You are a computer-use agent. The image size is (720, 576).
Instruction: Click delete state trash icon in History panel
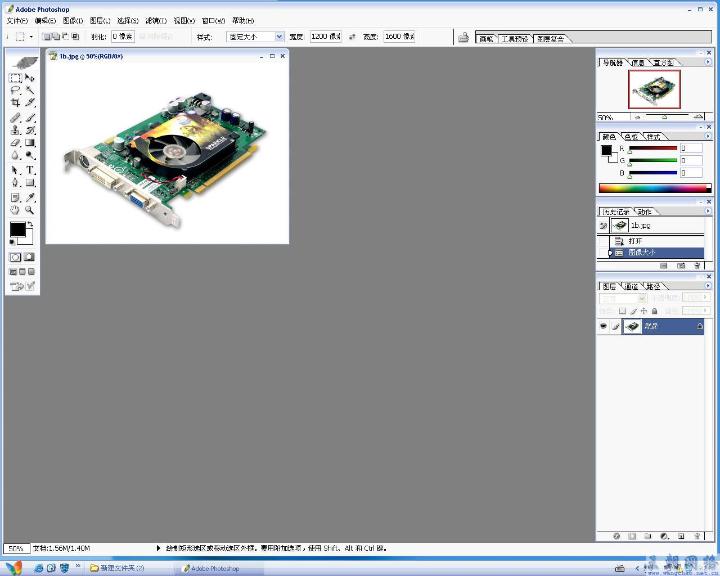(698, 265)
